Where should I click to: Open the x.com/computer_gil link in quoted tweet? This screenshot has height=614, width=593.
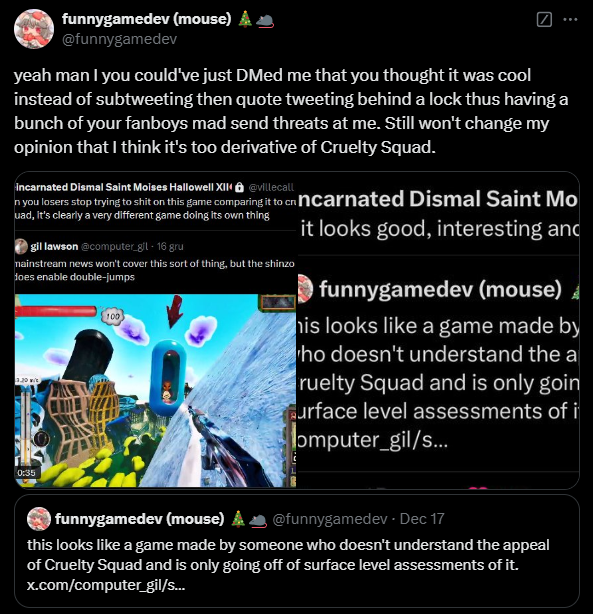106,585
